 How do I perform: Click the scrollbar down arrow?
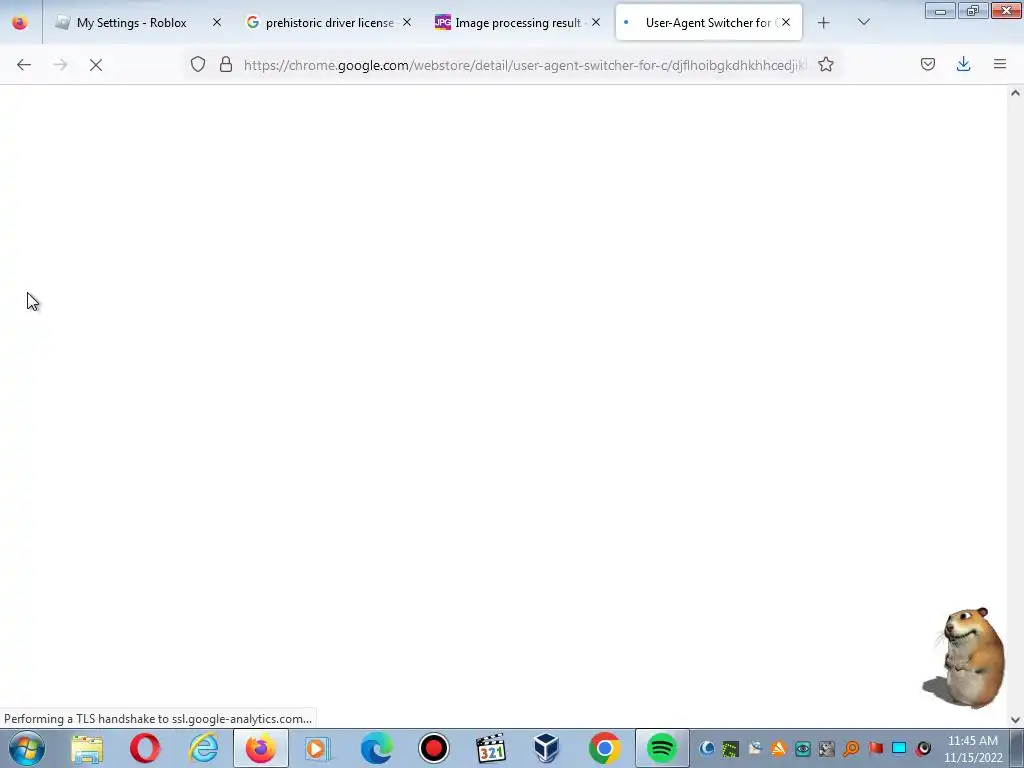pos(1015,720)
